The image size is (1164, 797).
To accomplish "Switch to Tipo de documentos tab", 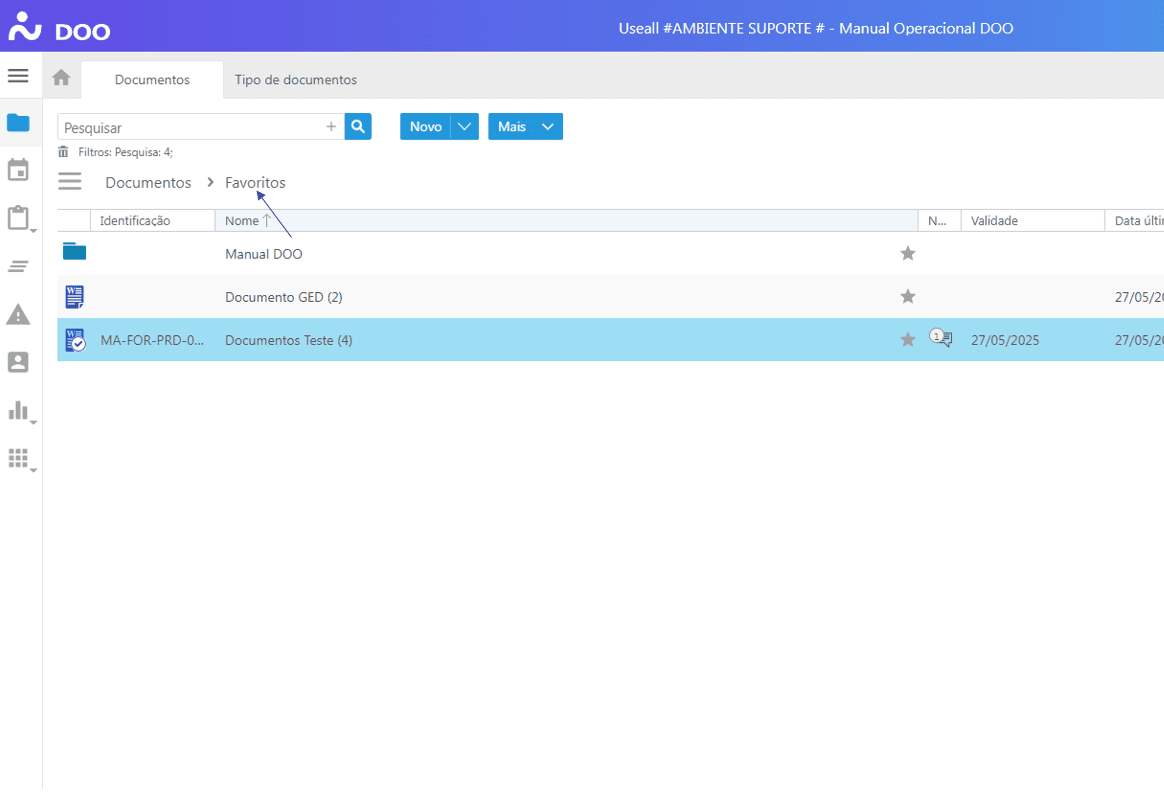I will point(295,80).
